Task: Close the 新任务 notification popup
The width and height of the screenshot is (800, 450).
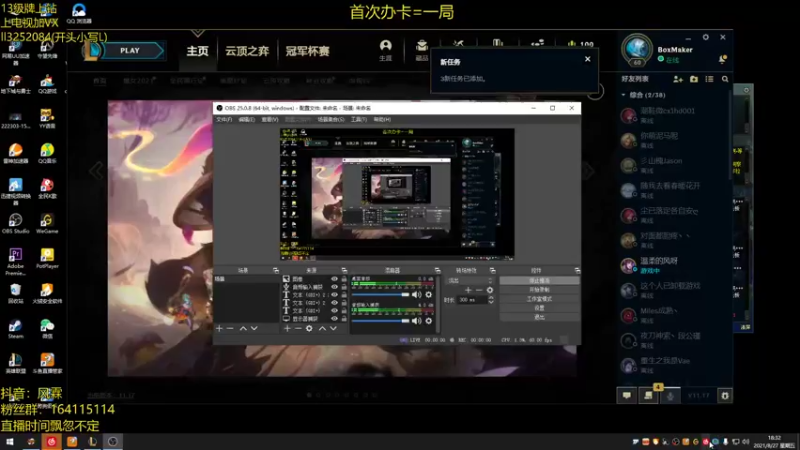Action: tap(588, 59)
